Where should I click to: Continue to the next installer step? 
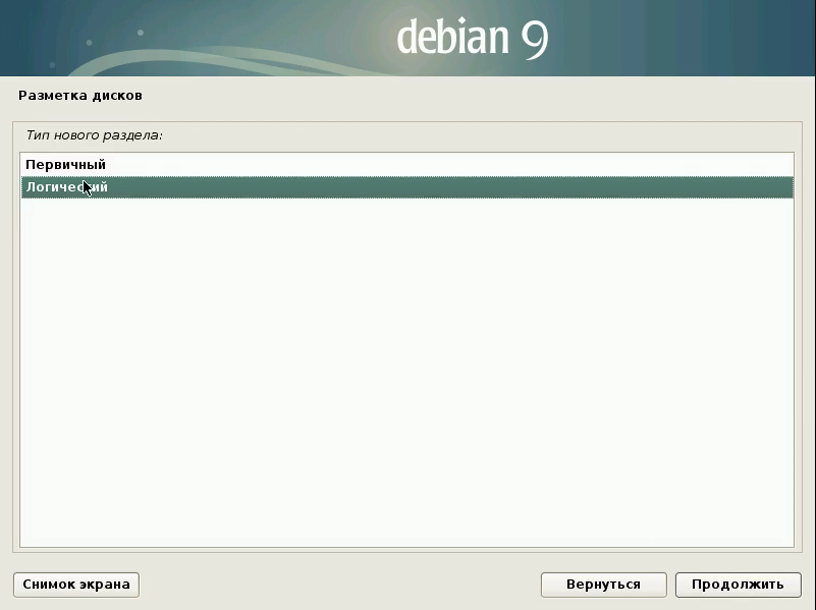click(x=738, y=584)
